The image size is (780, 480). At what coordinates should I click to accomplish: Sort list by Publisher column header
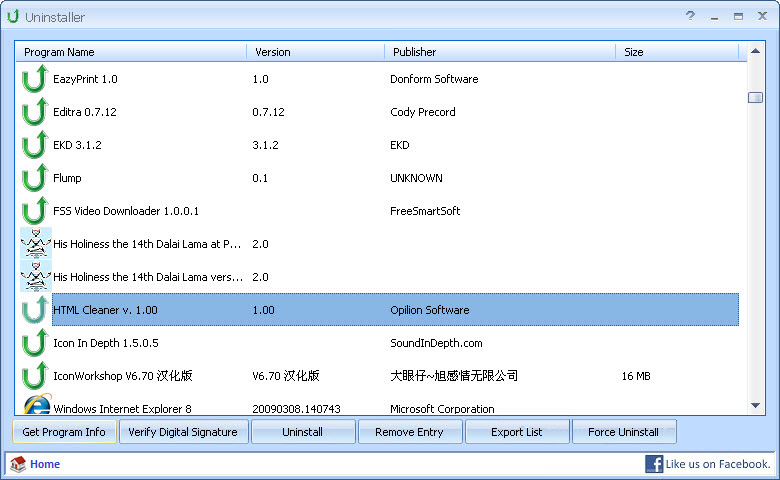pyautogui.click(x=500, y=52)
